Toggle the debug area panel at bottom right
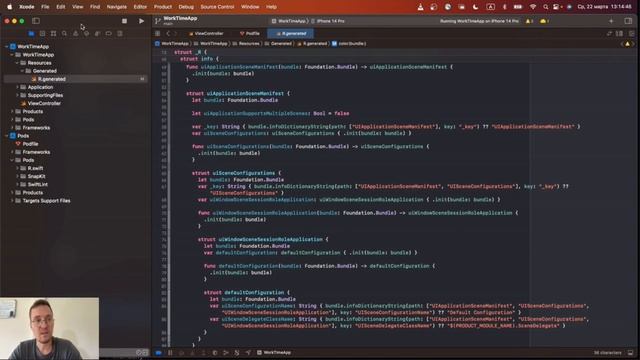 point(631,353)
